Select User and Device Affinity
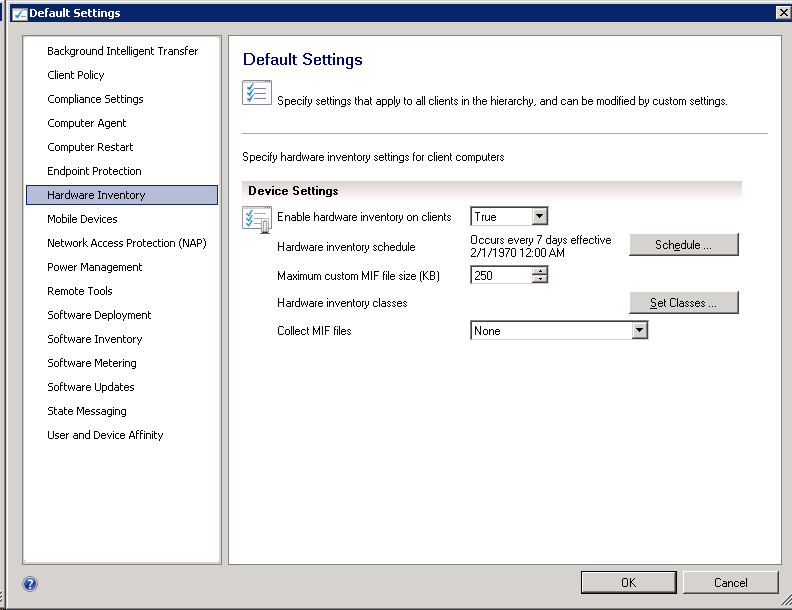The height and width of the screenshot is (610, 792). click(x=122, y=435)
